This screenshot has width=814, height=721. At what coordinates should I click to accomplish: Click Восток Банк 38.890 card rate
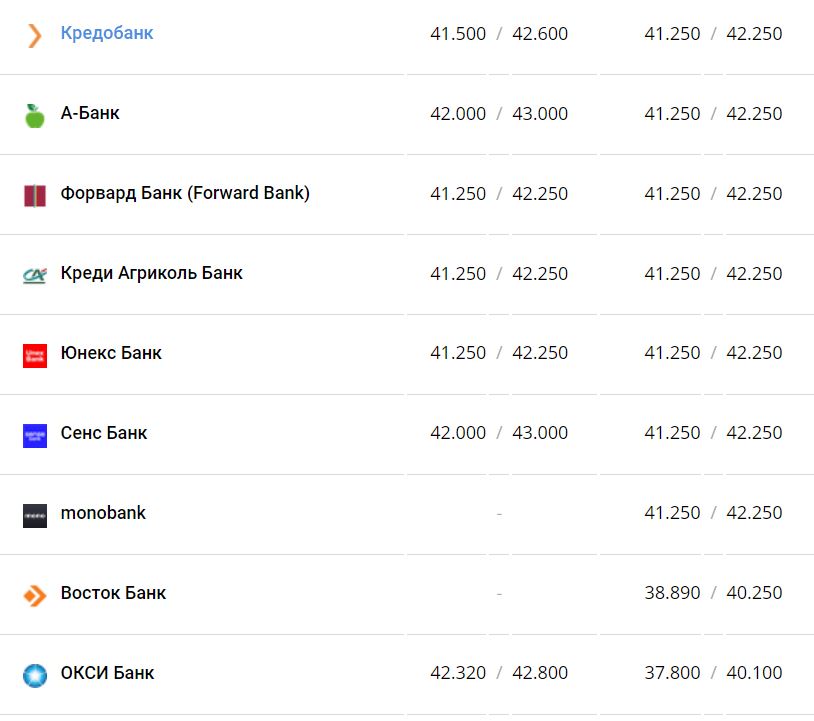[672, 594]
